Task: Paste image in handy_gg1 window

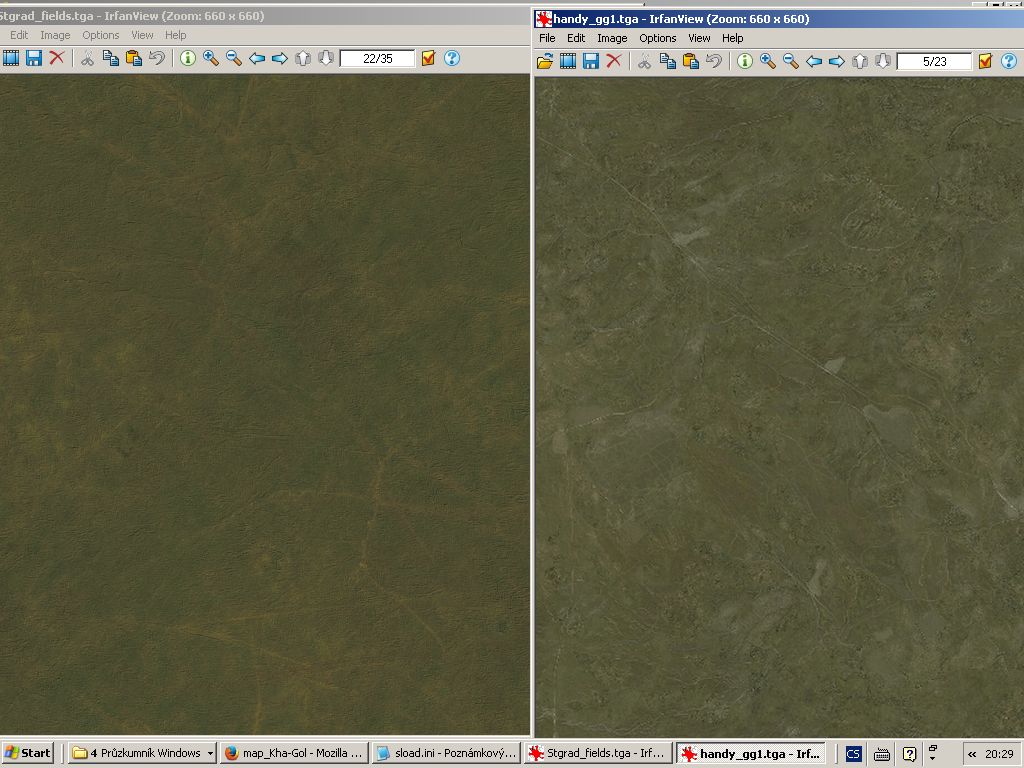Action: point(690,61)
